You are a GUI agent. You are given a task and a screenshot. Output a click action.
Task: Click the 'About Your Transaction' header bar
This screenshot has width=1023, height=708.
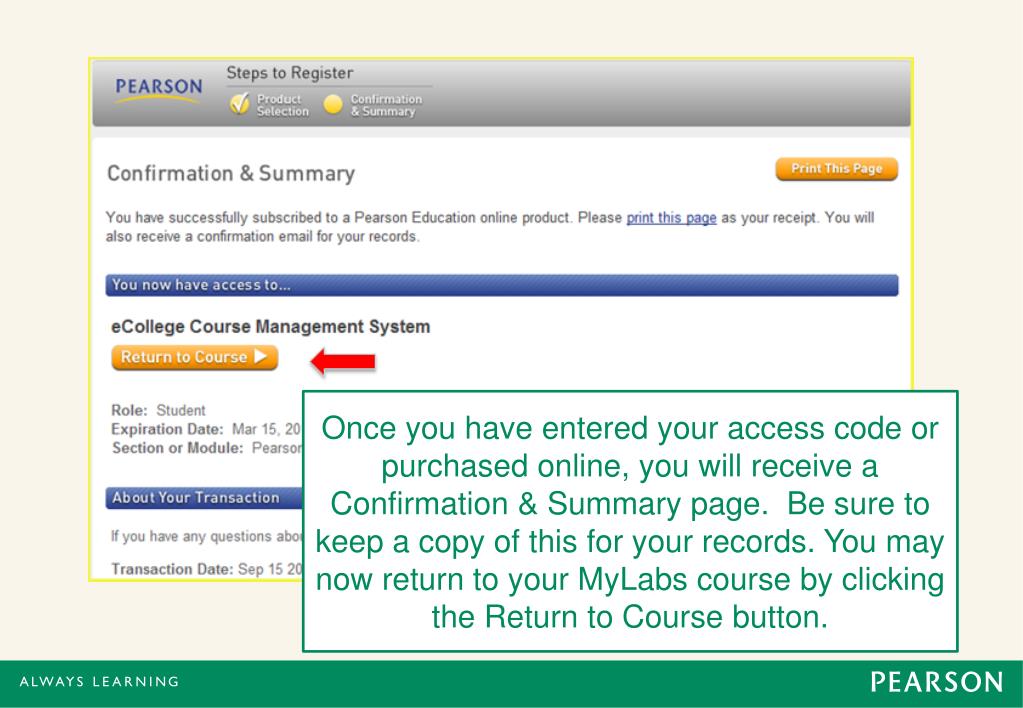204,498
